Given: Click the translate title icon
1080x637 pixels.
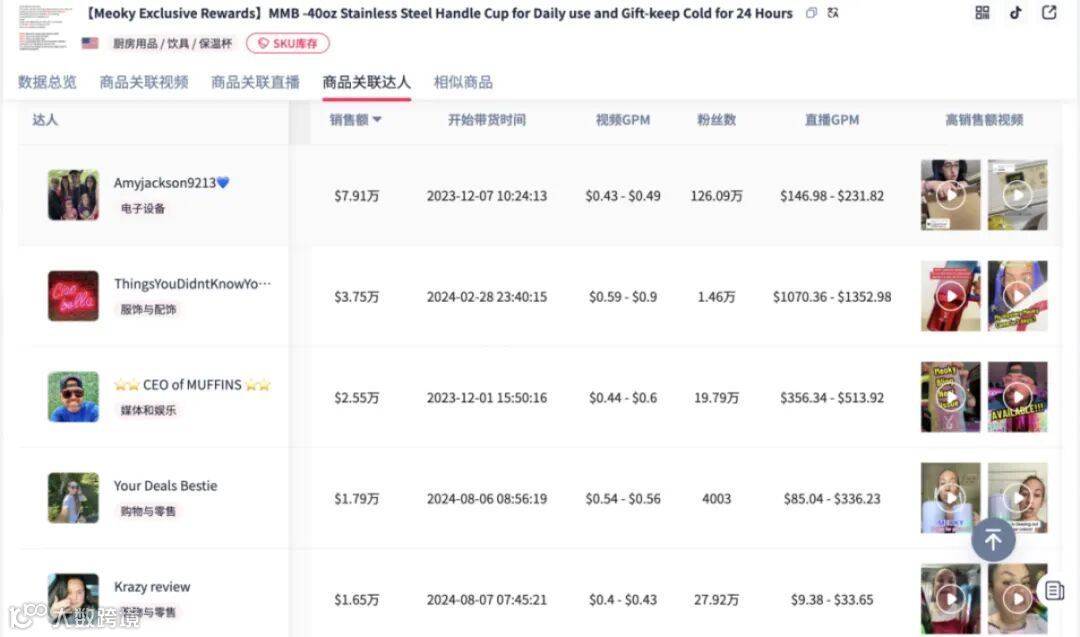Looking at the screenshot, I should (x=833, y=13).
